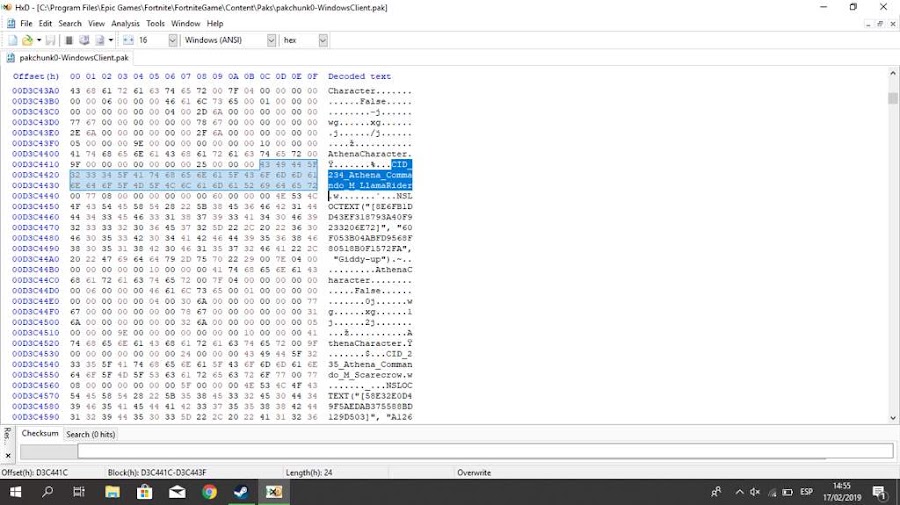Image resolution: width=900 pixels, height=505 pixels.
Task: Open File Explorer from the taskbar
Action: [x=112, y=492]
